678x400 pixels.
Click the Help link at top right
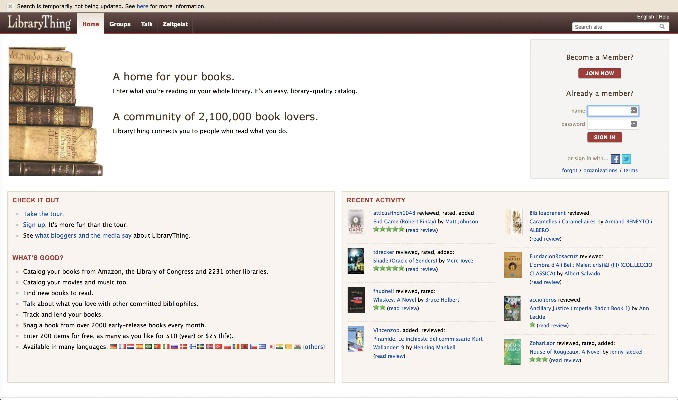(664, 17)
